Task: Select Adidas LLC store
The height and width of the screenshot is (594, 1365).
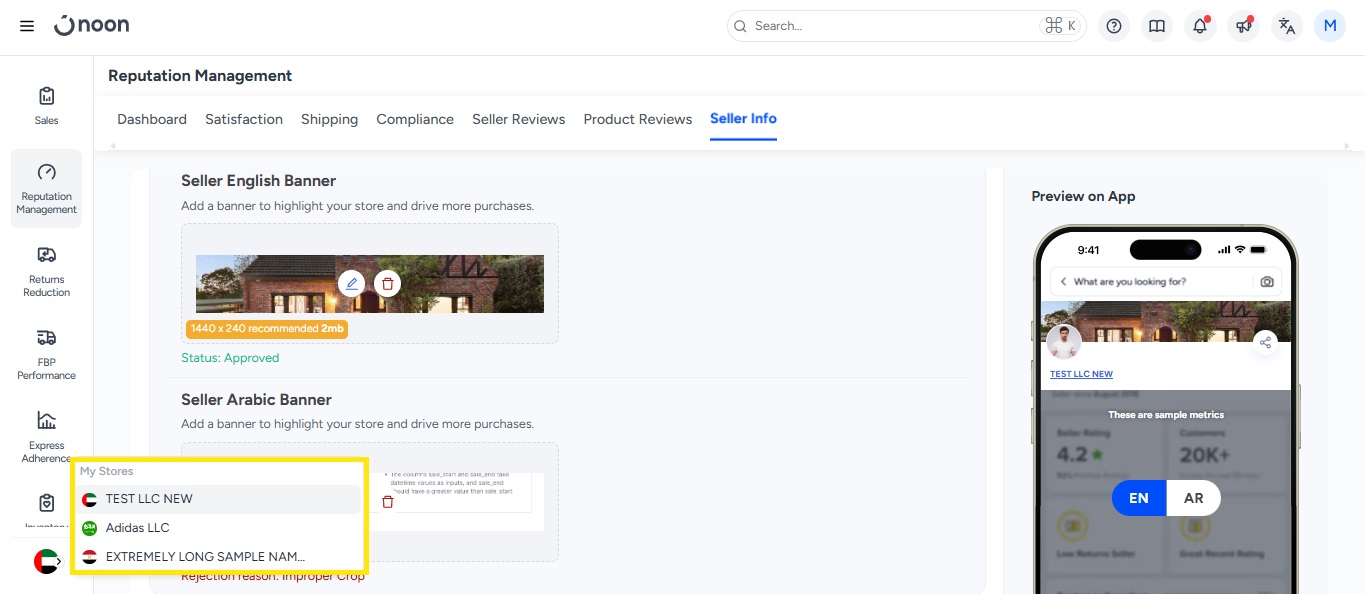Action: click(x=137, y=528)
